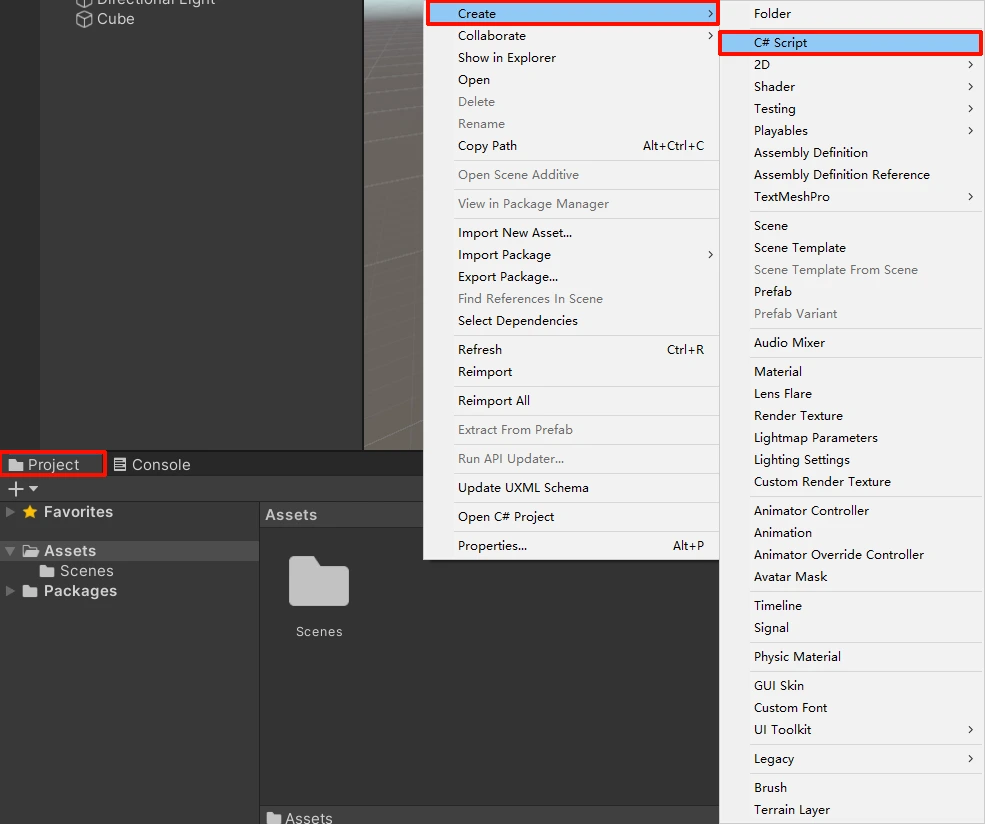985x824 pixels.
Task: Open the TextMeshPro submenu
Action: click(x=791, y=197)
